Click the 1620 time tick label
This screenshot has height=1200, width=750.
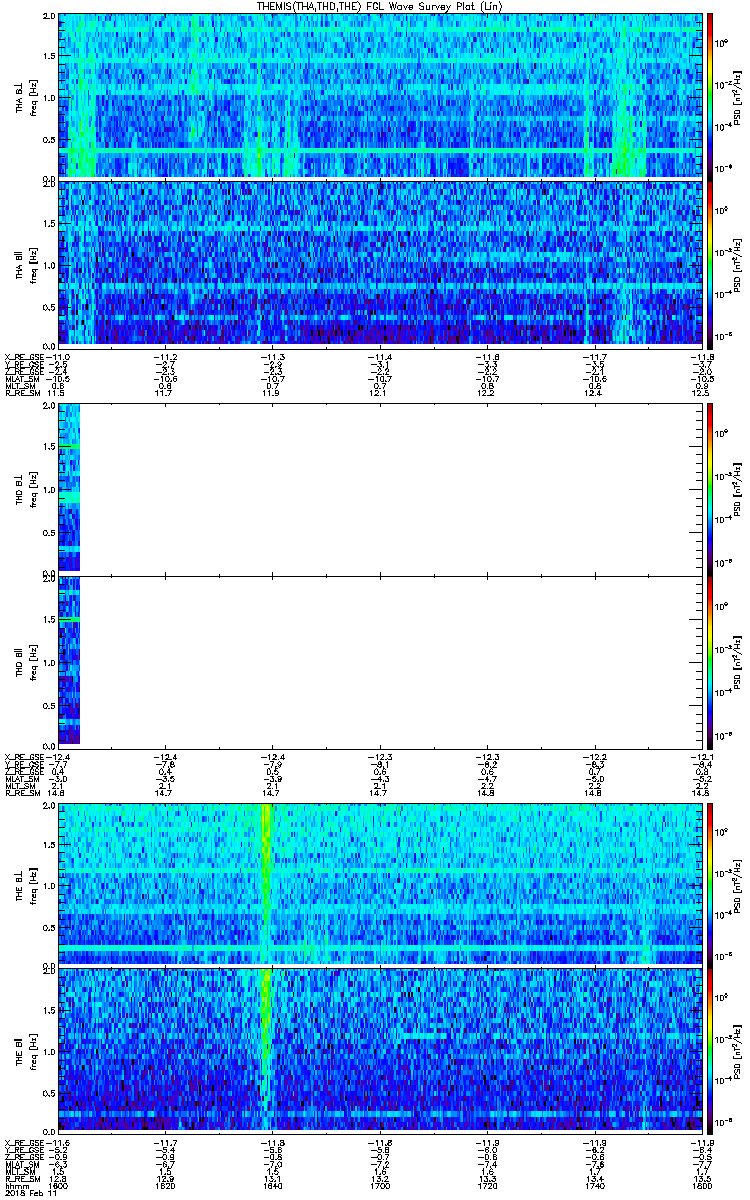pyautogui.click(x=165, y=1184)
